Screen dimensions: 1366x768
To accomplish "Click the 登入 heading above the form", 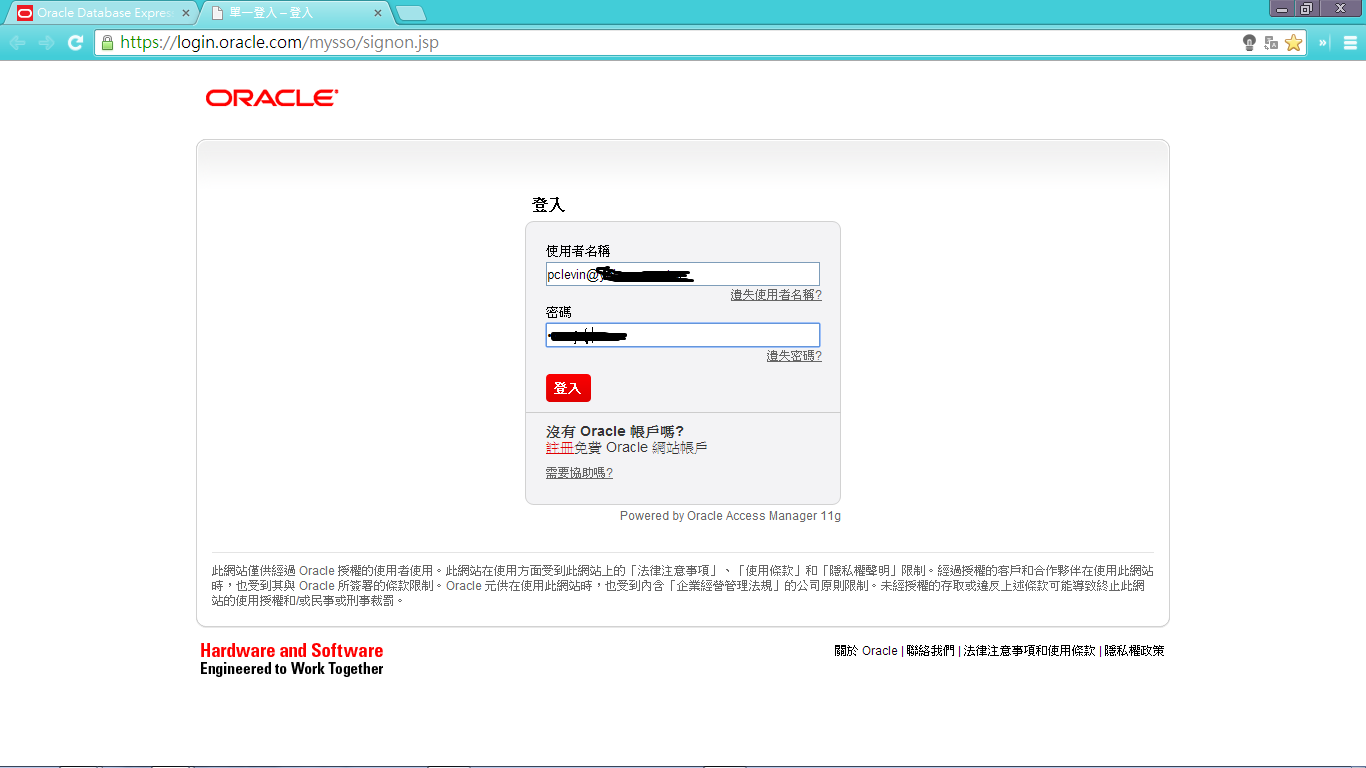I will click(548, 205).
